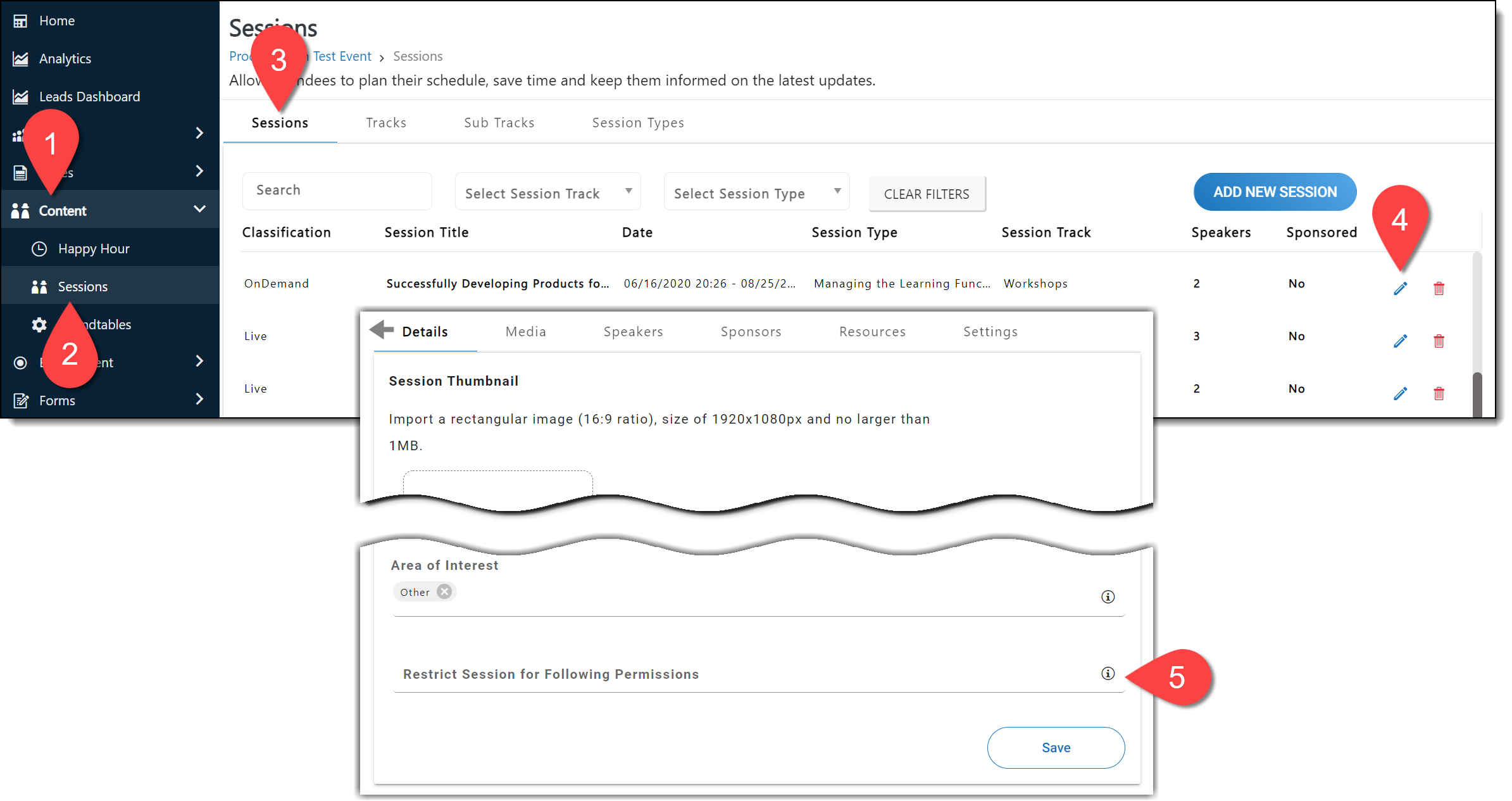Click the back arrow beside Details tab
The width and height of the screenshot is (1512, 801).
click(x=382, y=330)
